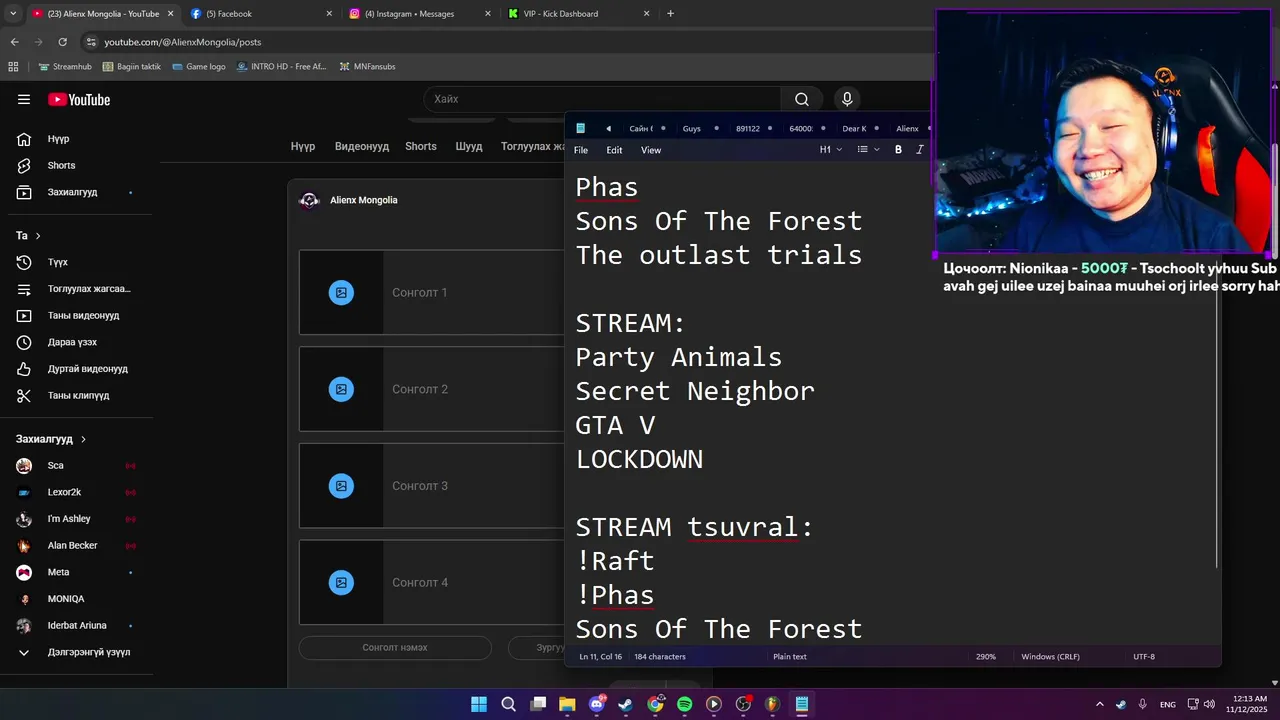This screenshot has width=1280, height=720.
Task: Click the image icon of Сонголт 1
Action: 341,293
